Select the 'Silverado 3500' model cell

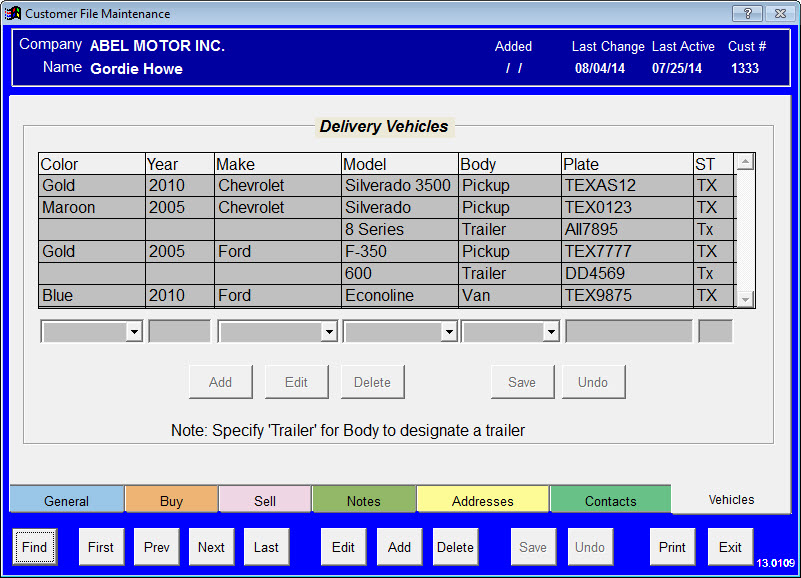399,186
